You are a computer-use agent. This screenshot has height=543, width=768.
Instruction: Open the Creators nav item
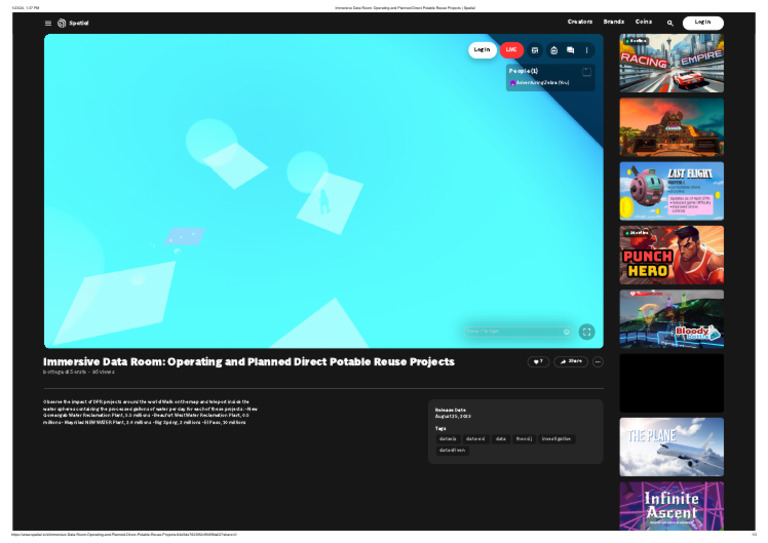(580, 22)
